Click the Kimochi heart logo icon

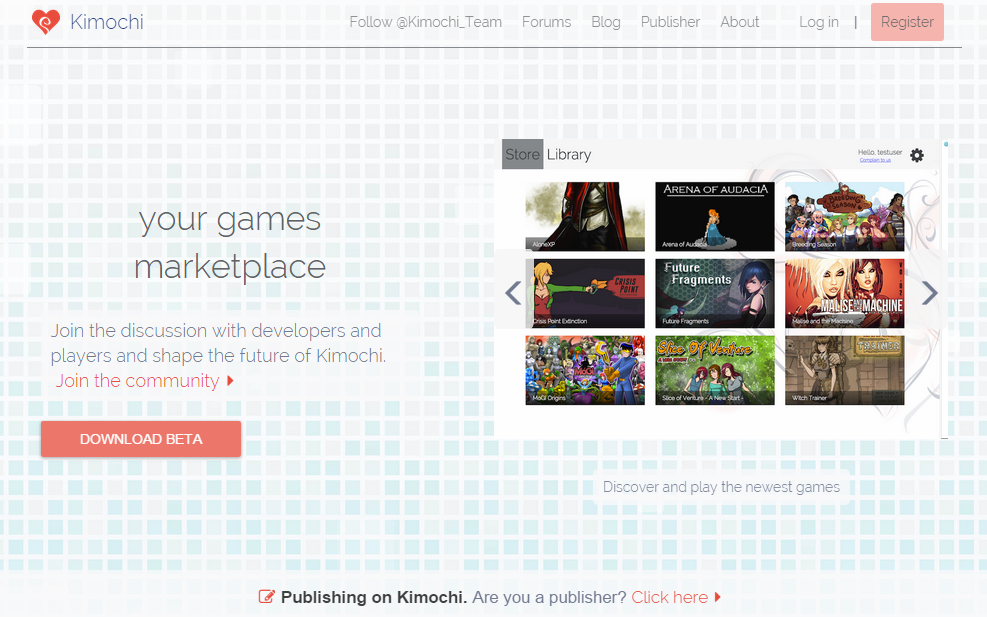point(46,22)
